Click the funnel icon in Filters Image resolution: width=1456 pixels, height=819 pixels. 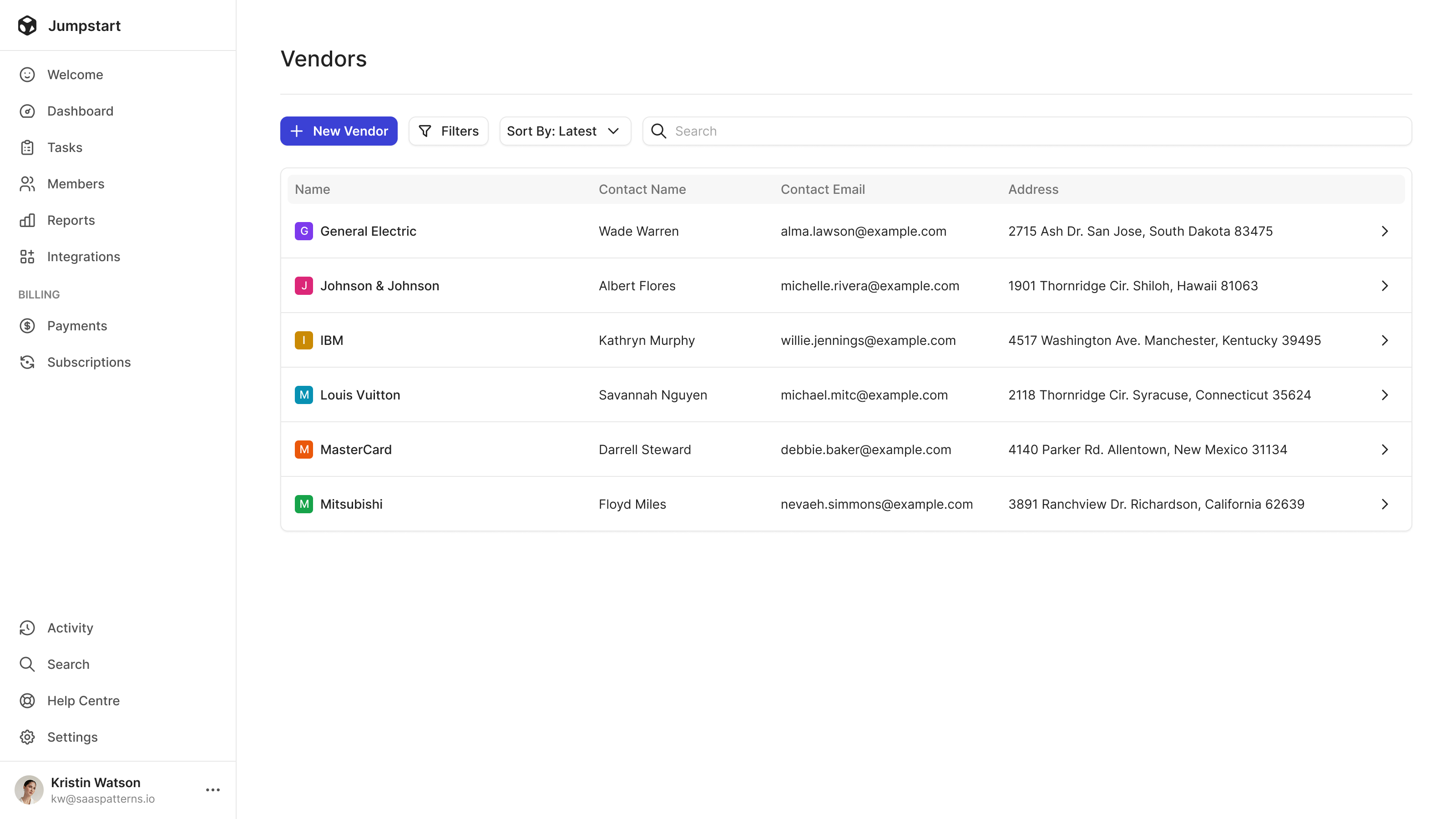[x=425, y=131]
